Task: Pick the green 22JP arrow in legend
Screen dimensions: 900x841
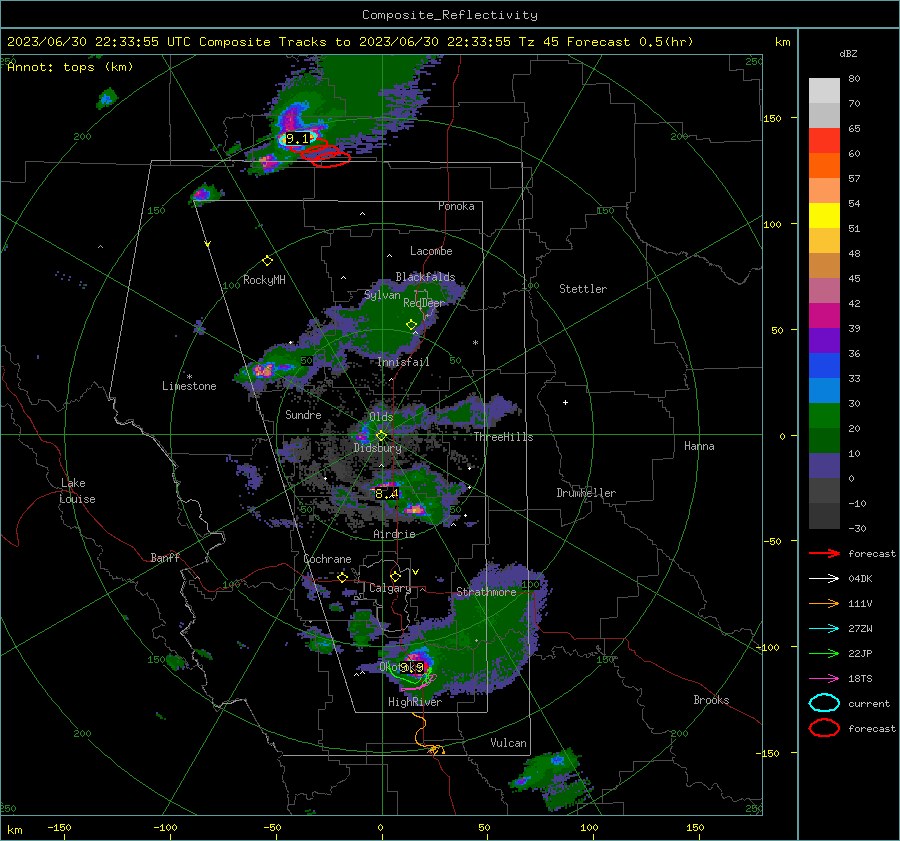Action: (x=824, y=653)
